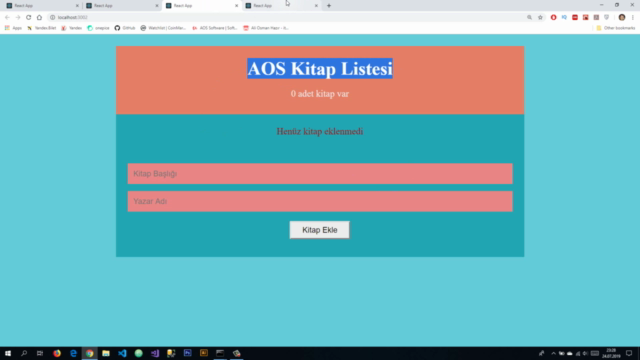Select the AOS Kitap Listesi heading
This screenshot has width=640, height=360.
[x=320, y=69]
